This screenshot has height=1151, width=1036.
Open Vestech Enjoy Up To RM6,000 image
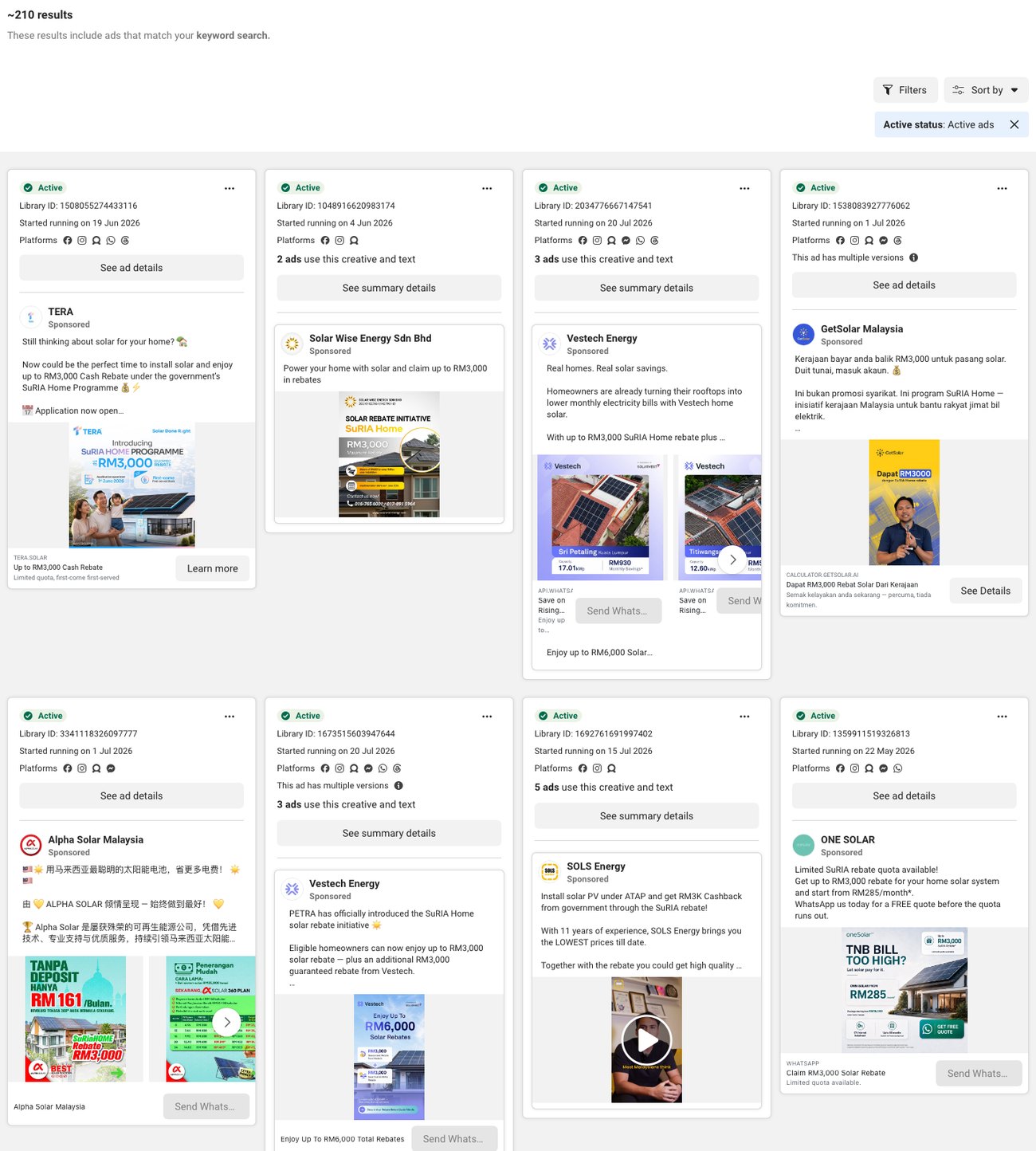point(389,1057)
